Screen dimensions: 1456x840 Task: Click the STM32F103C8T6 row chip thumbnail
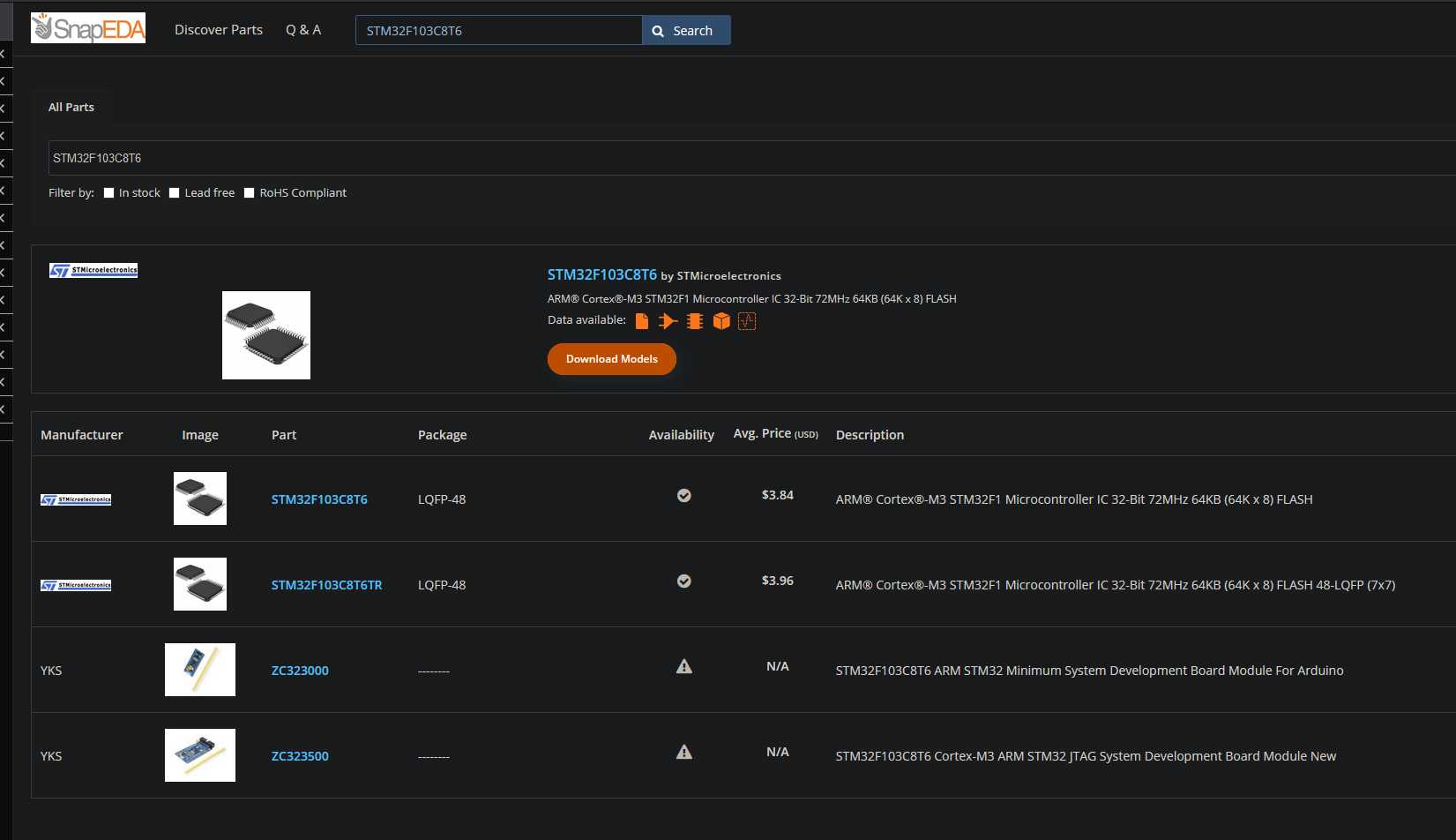coord(200,499)
